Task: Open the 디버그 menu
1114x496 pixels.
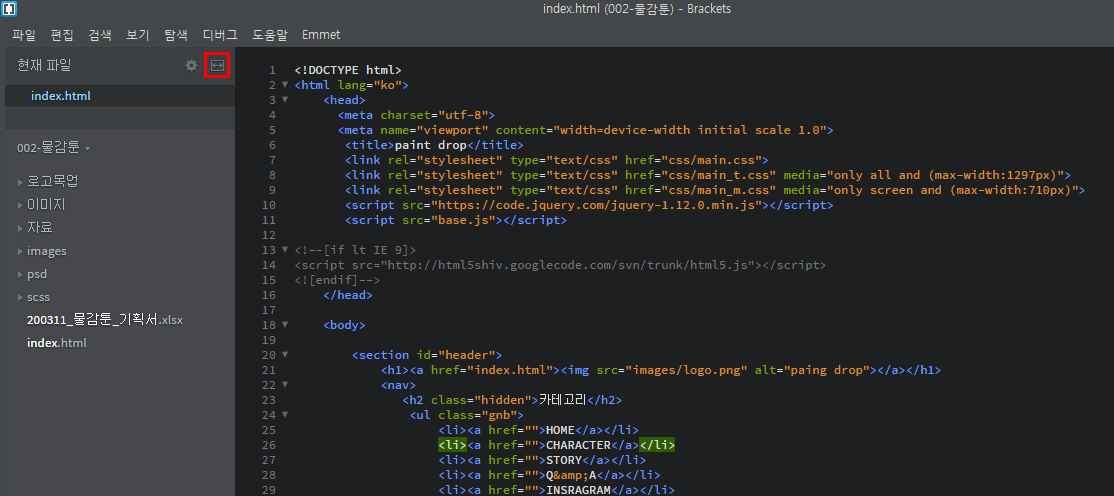Action: (220, 34)
